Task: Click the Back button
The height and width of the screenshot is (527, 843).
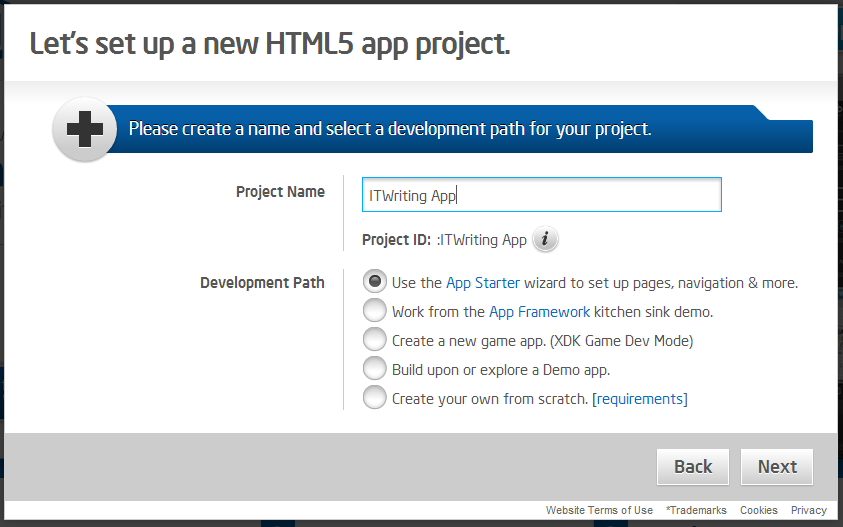Action: pos(693,467)
